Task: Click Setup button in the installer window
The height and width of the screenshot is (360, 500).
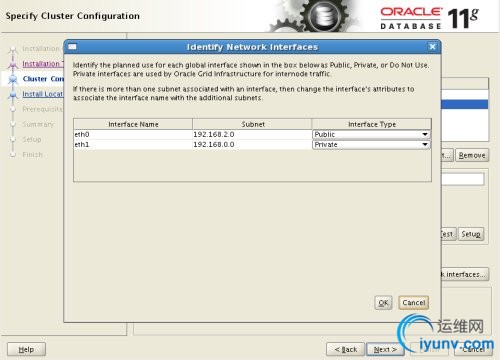Action: [471, 234]
